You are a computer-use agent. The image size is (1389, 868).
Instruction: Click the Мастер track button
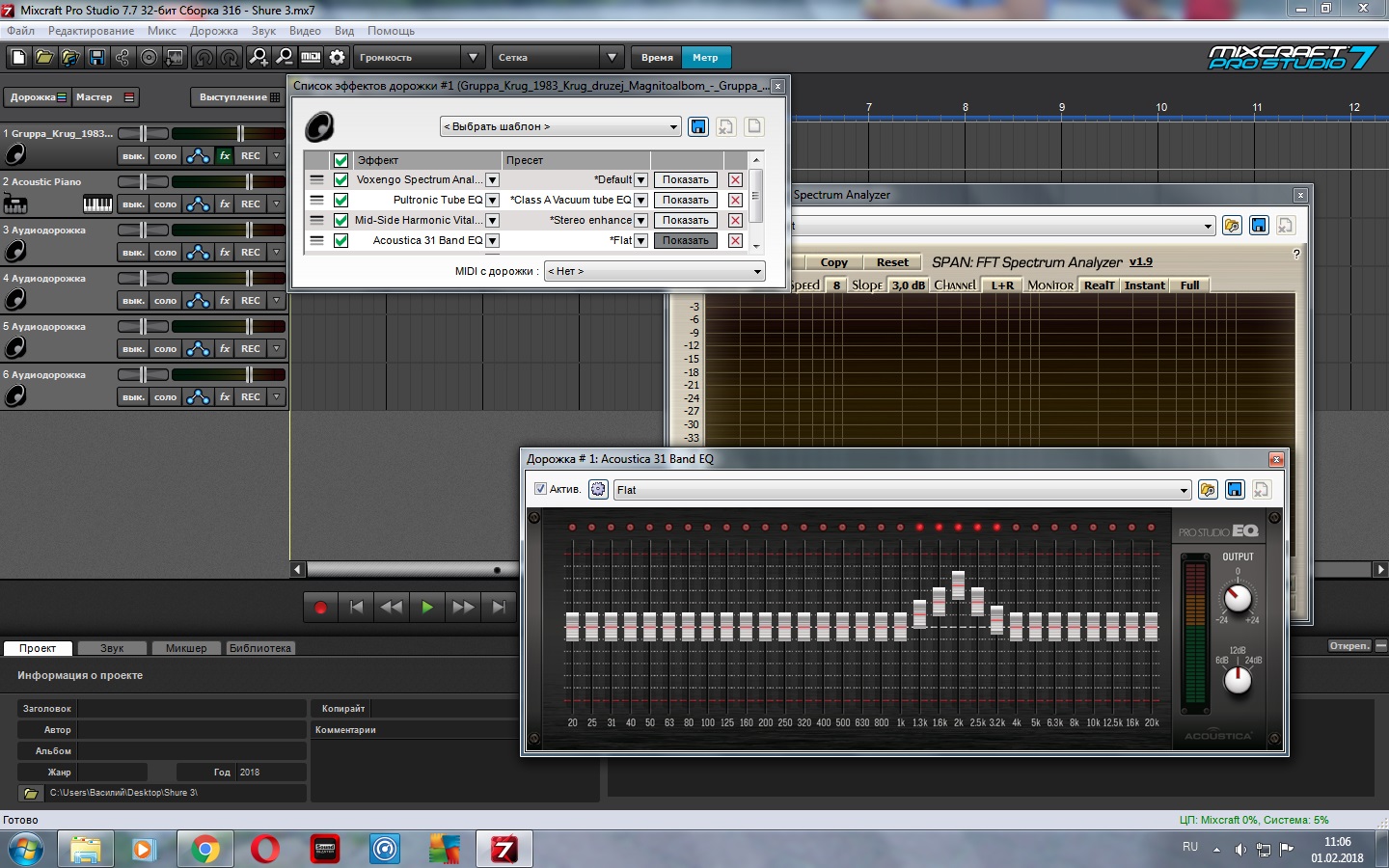pos(106,97)
